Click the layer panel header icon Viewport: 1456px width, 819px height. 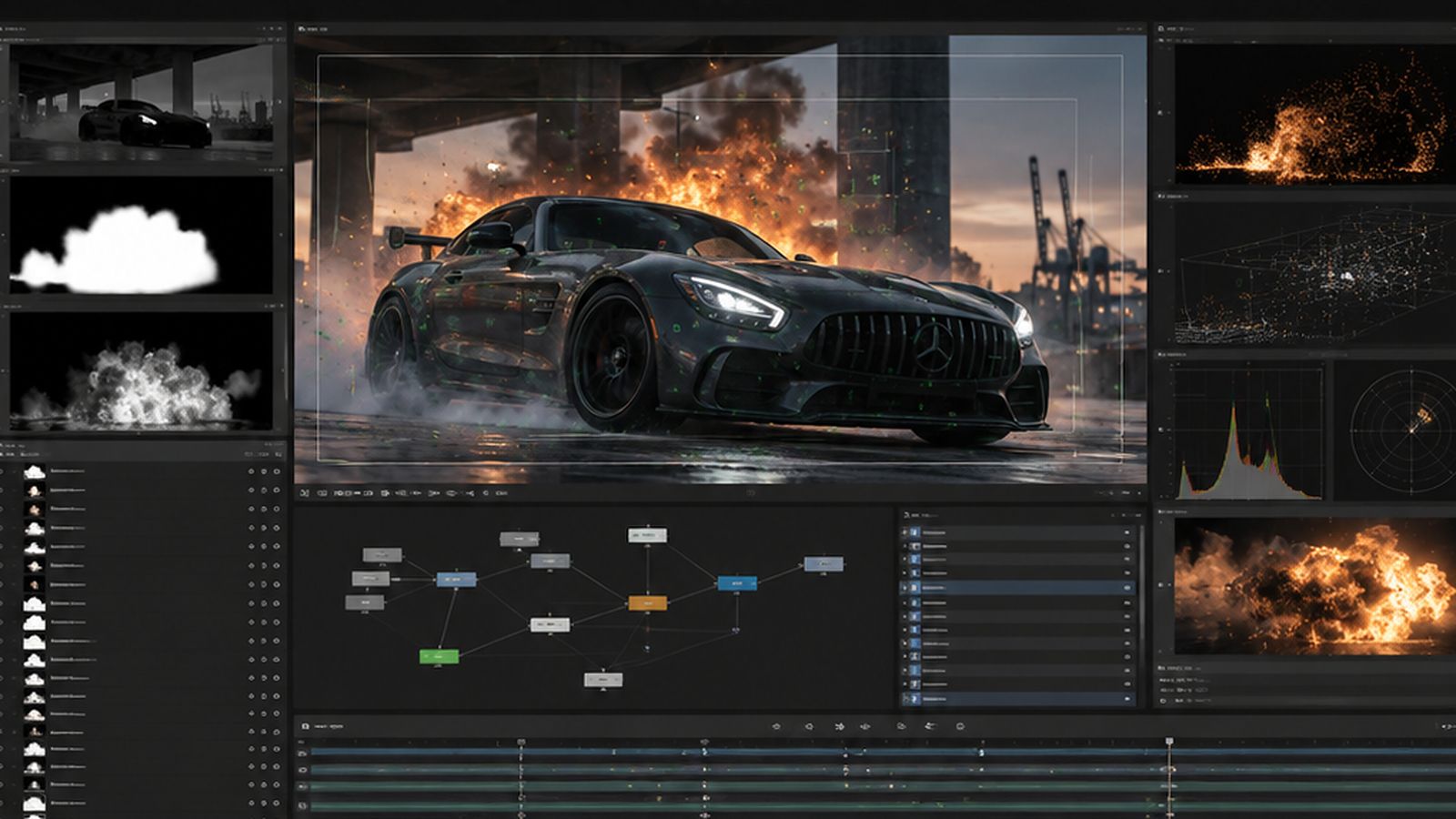point(906,514)
